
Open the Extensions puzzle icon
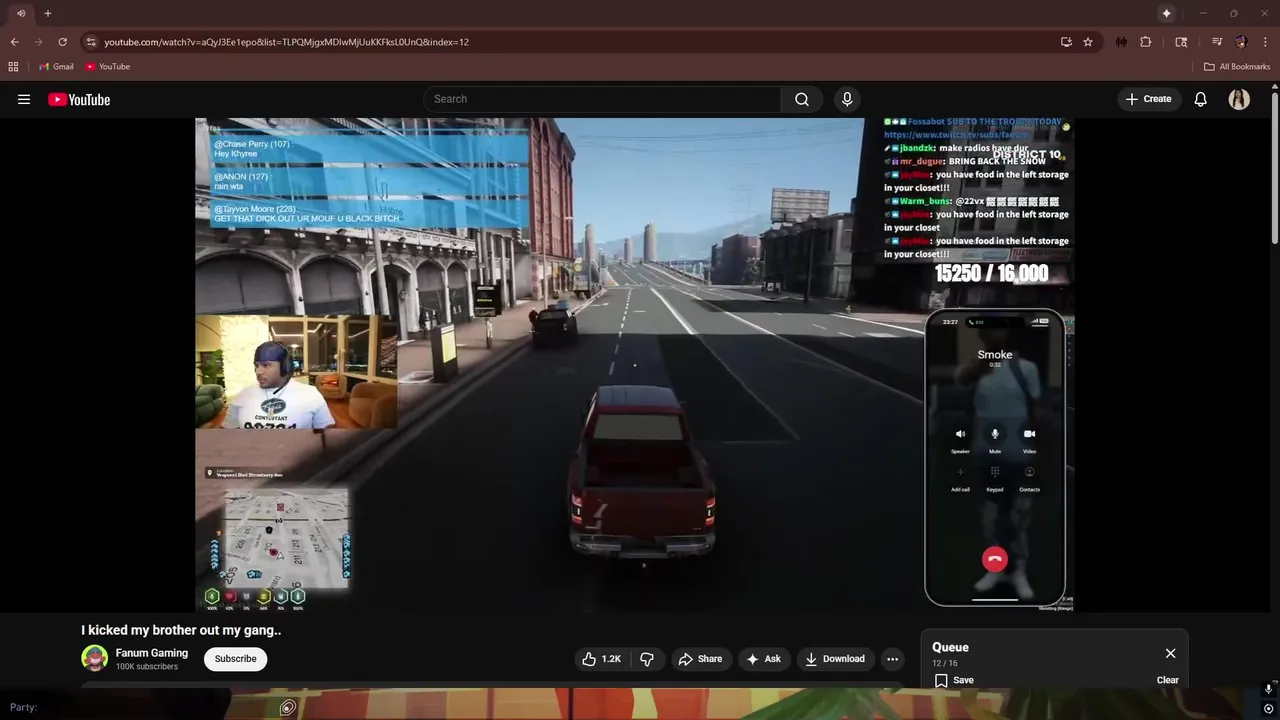[x=1146, y=42]
